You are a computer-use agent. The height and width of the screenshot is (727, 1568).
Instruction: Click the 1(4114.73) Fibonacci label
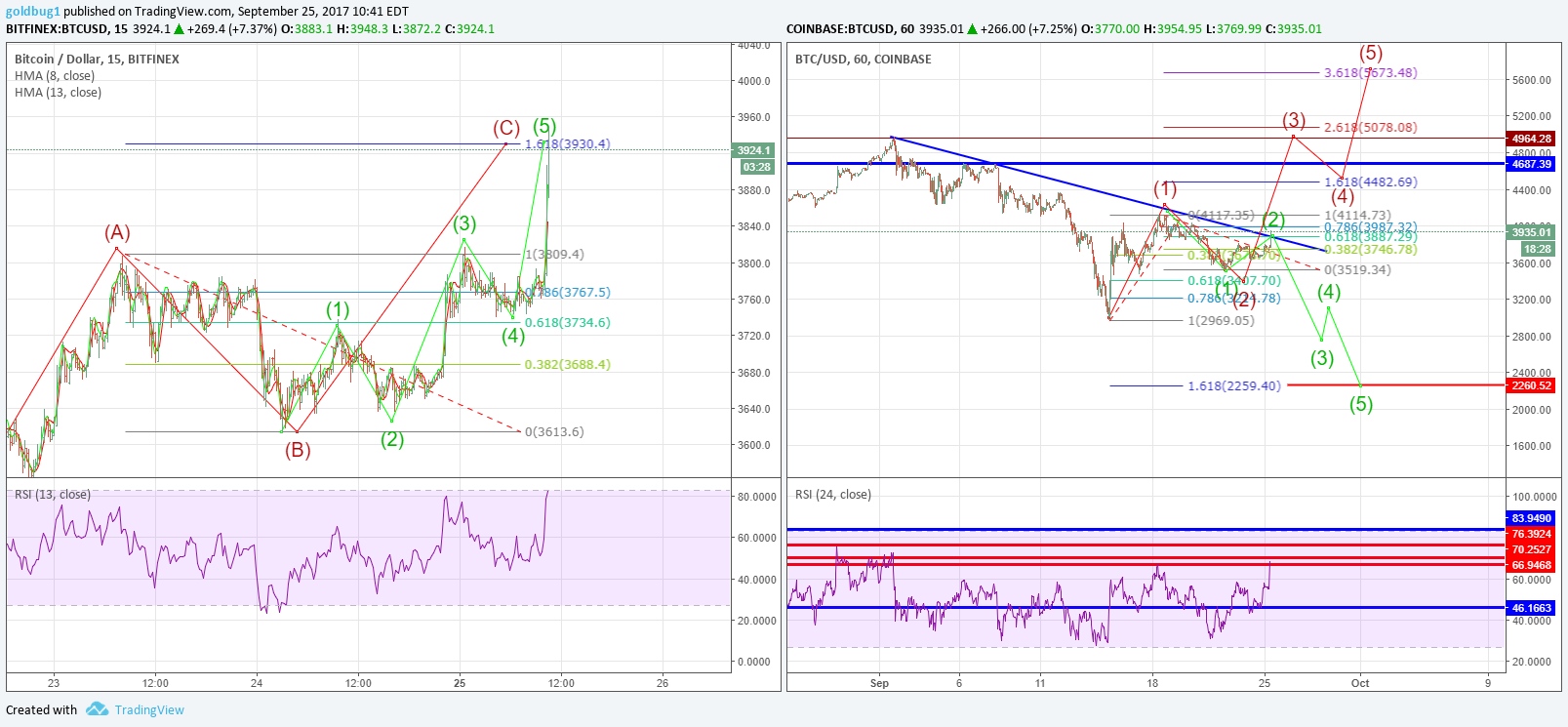click(x=1357, y=215)
